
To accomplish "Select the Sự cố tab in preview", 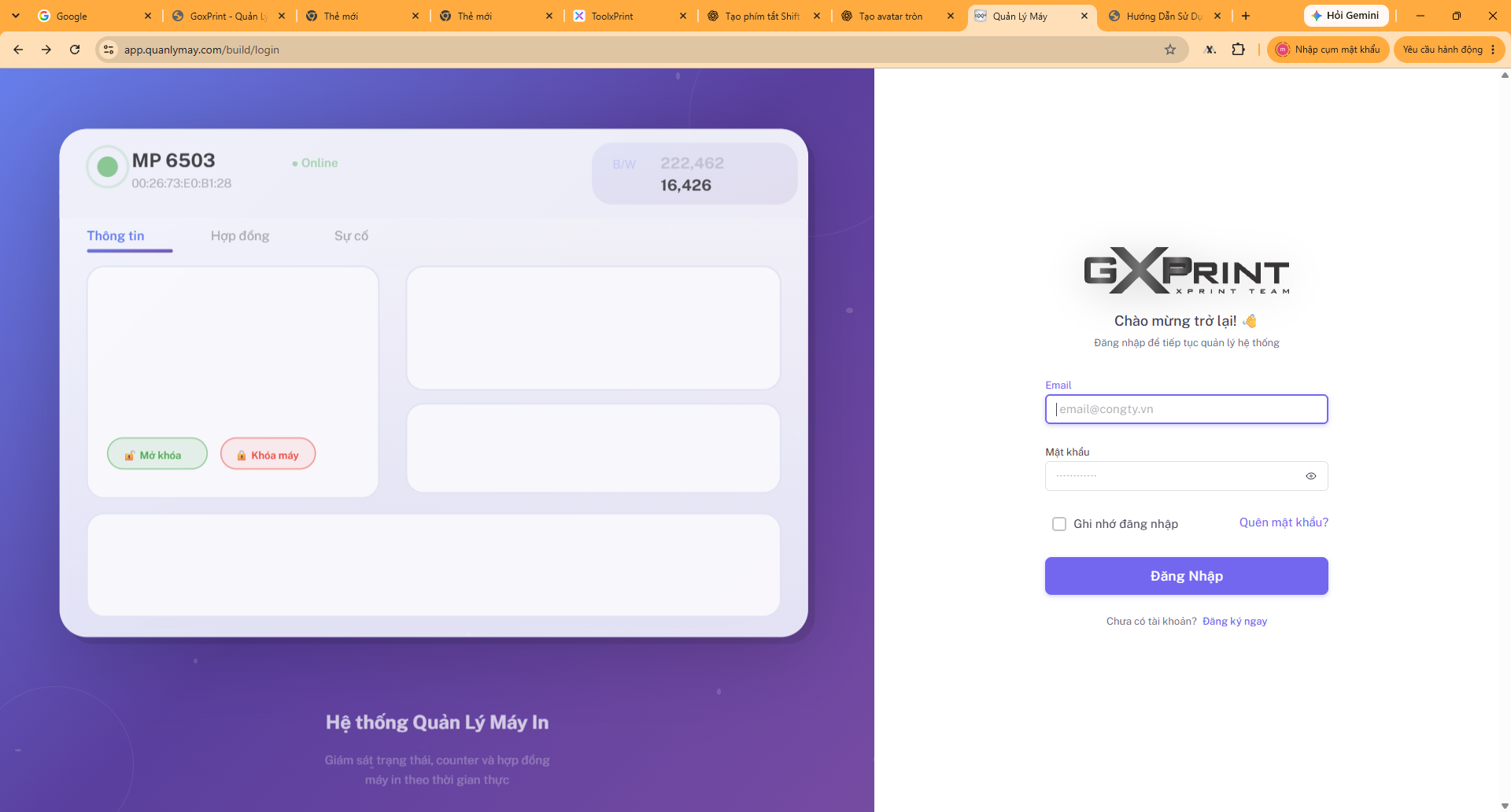I will click(x=351, y=236).
